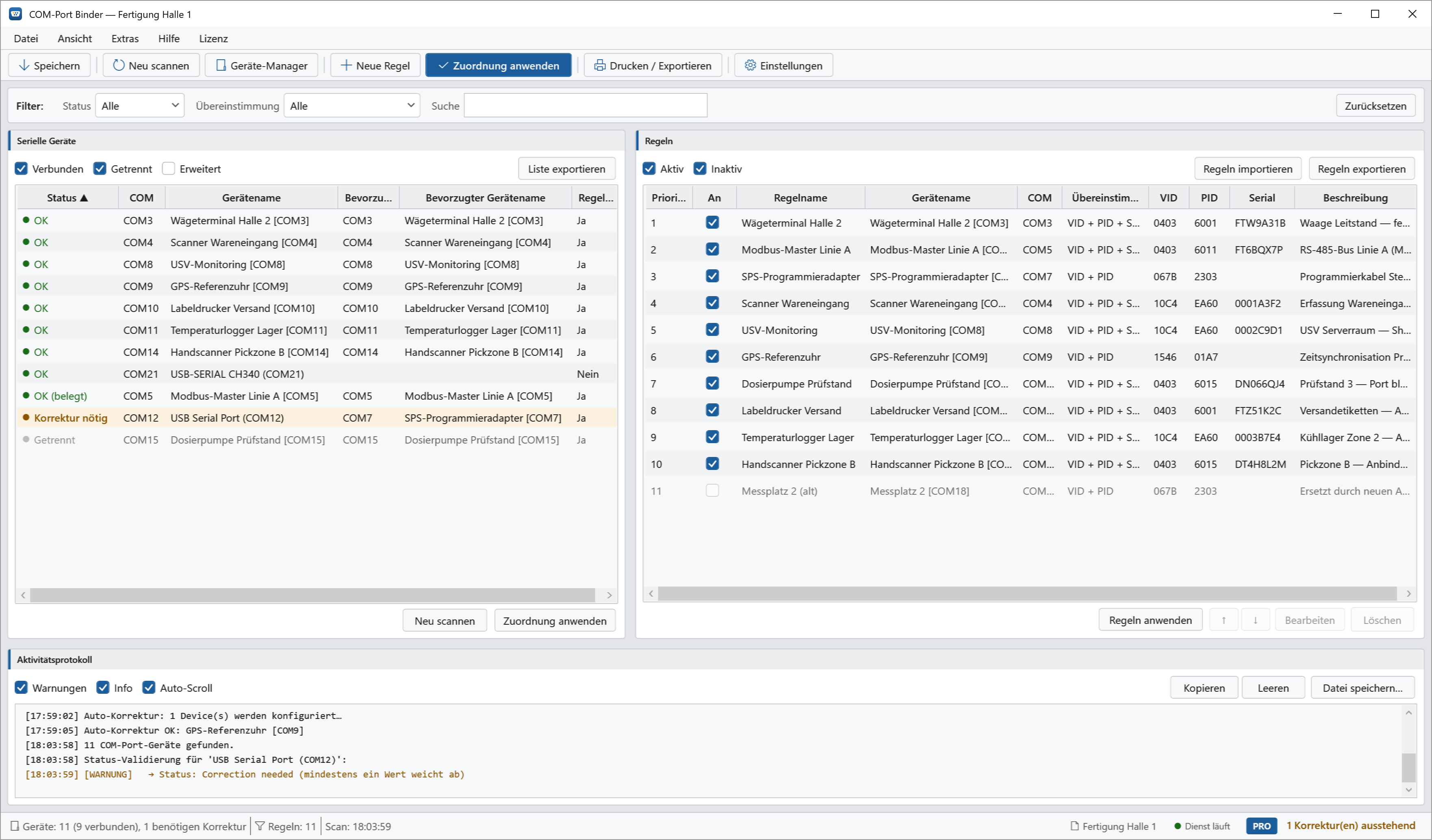This screenshot has width=1432, height=840.
Task: Click the Kopieren log button
Action: click(1204, 688)
